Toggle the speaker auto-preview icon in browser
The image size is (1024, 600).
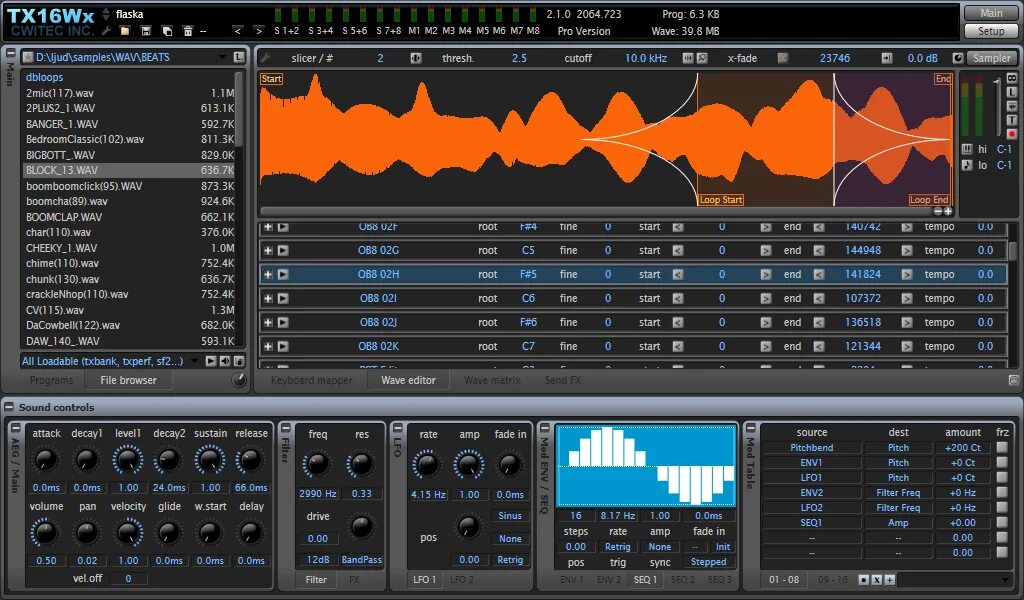click(x=225, y=361)
